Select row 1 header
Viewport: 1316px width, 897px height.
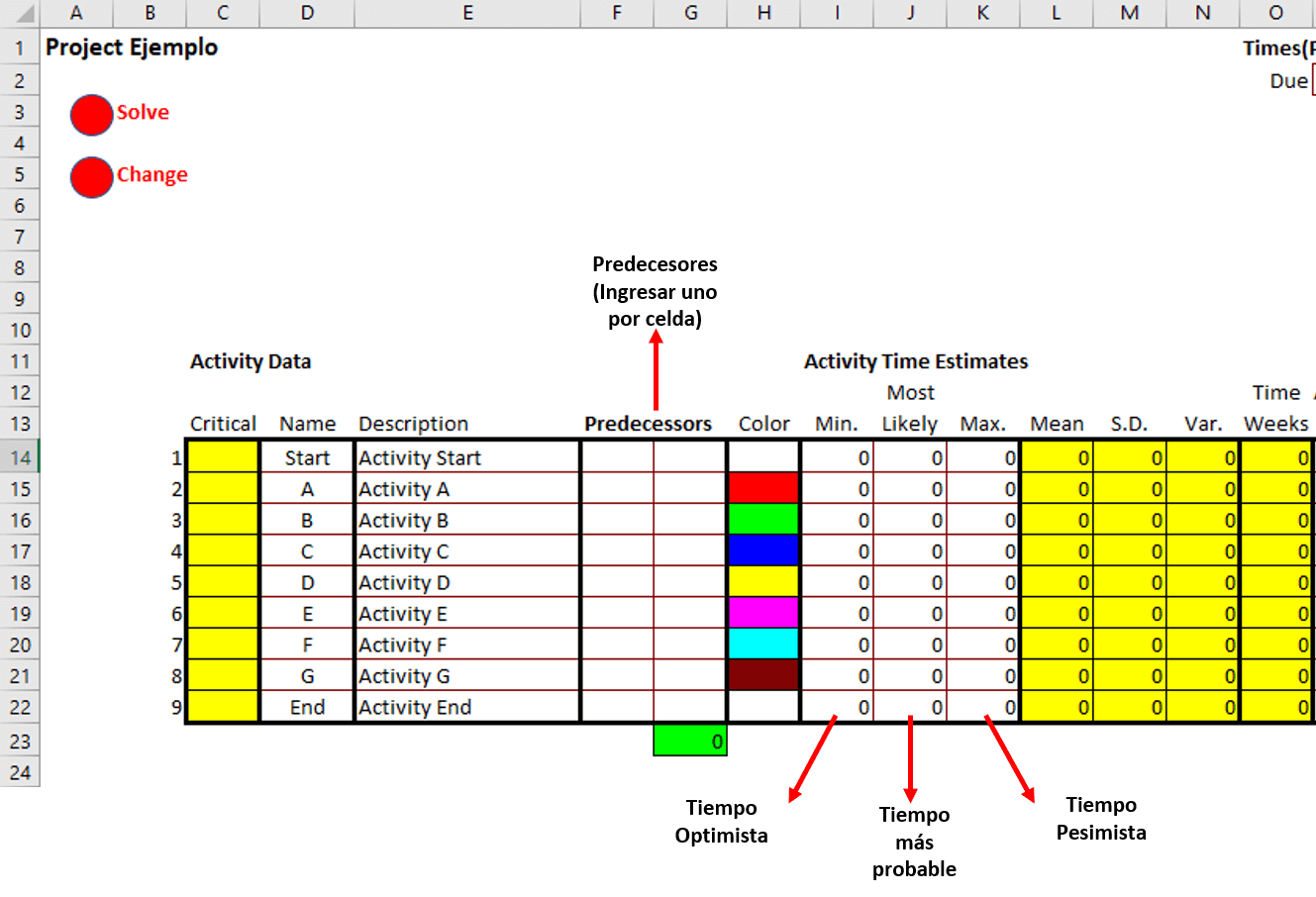tap(20, 48)
